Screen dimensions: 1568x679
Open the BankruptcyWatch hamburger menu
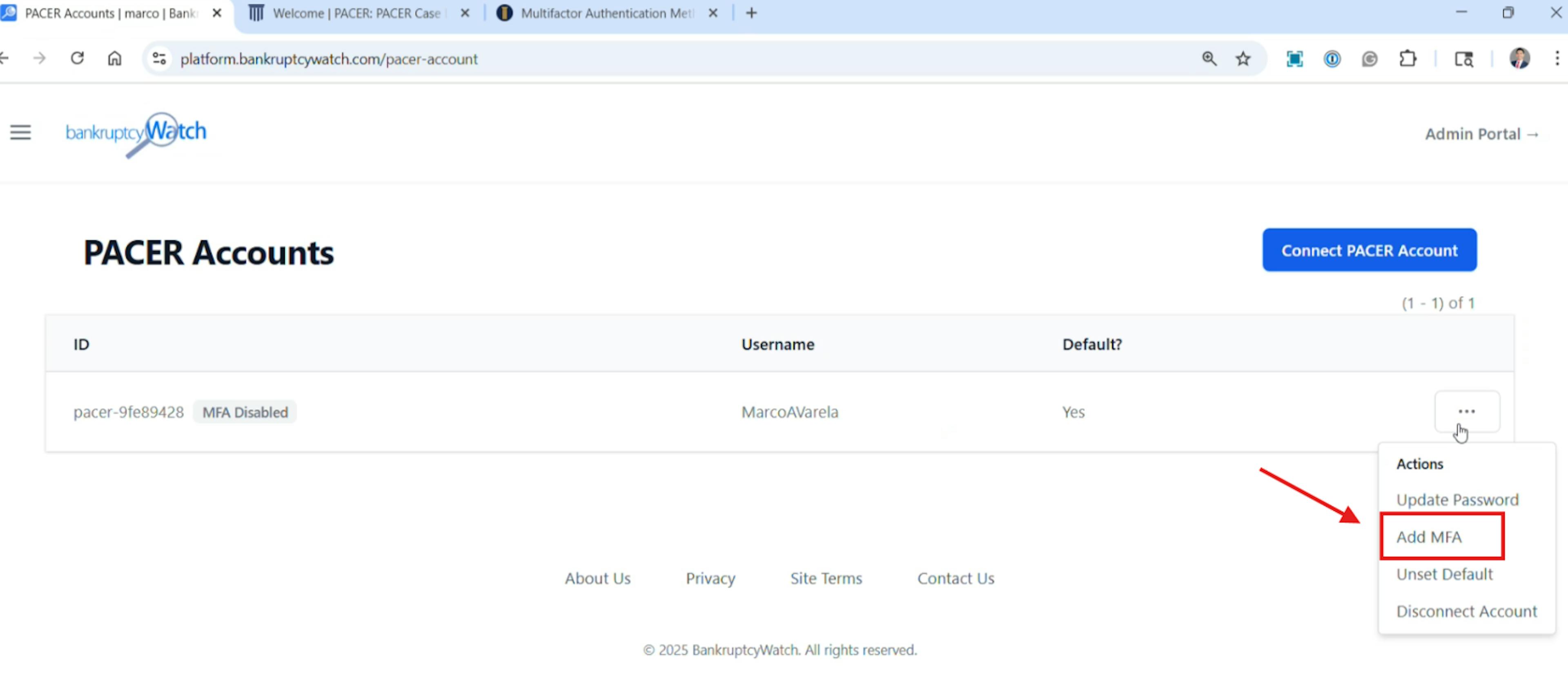tap(20, 132)
